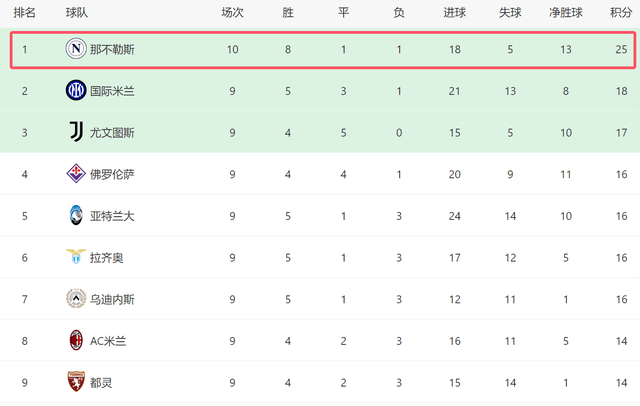Open the 国际米兰 team page

[112, 91]
